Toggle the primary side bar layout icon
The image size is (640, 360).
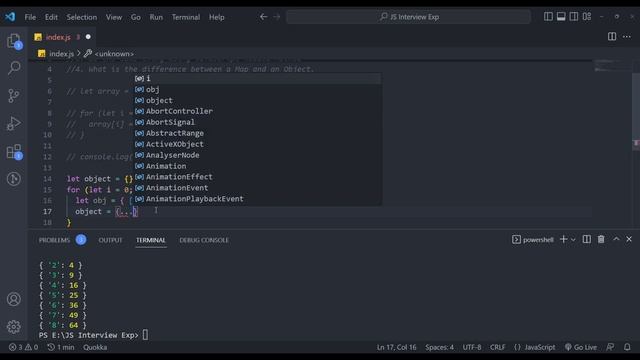(548, 17)
